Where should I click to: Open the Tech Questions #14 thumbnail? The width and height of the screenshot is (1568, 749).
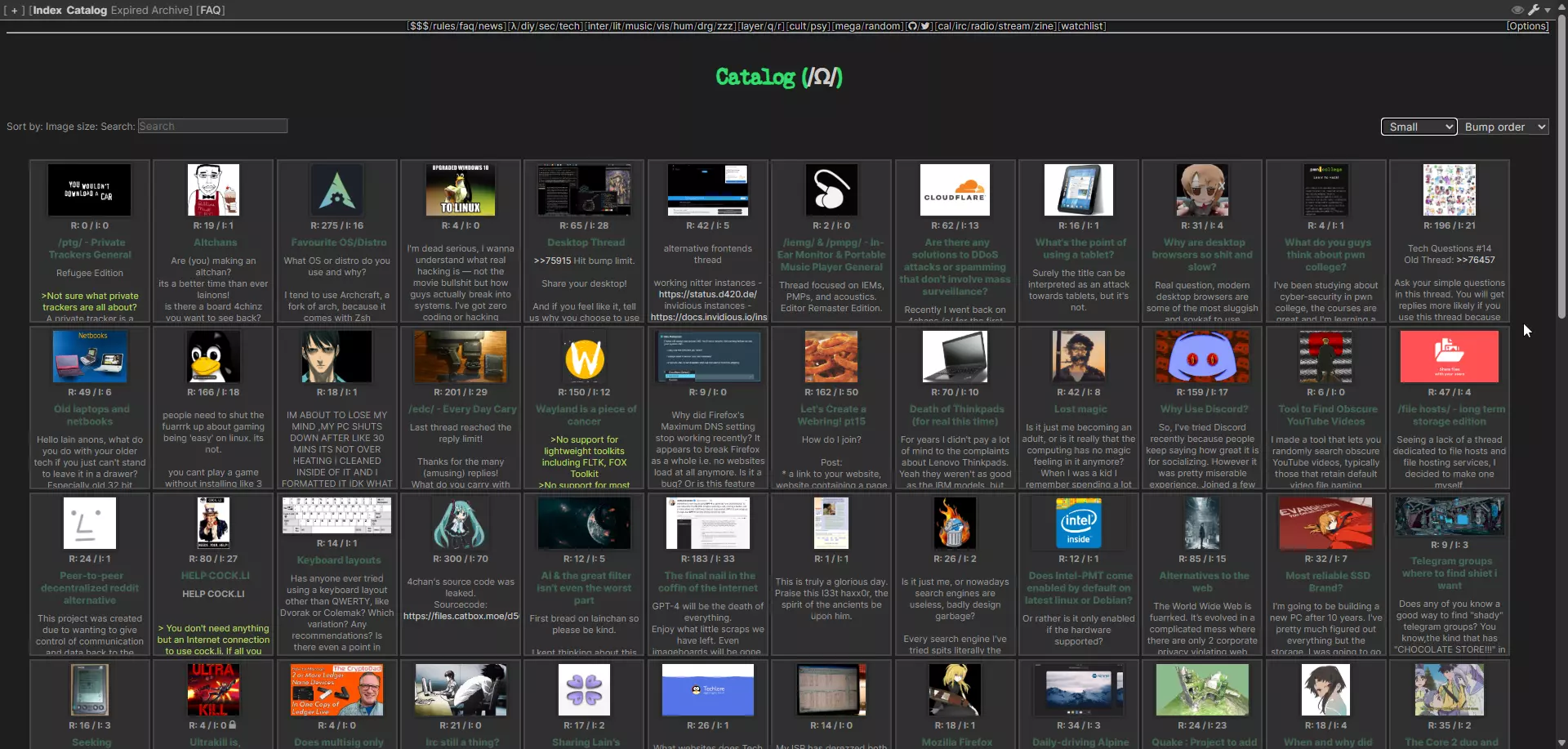[1450, 189]
